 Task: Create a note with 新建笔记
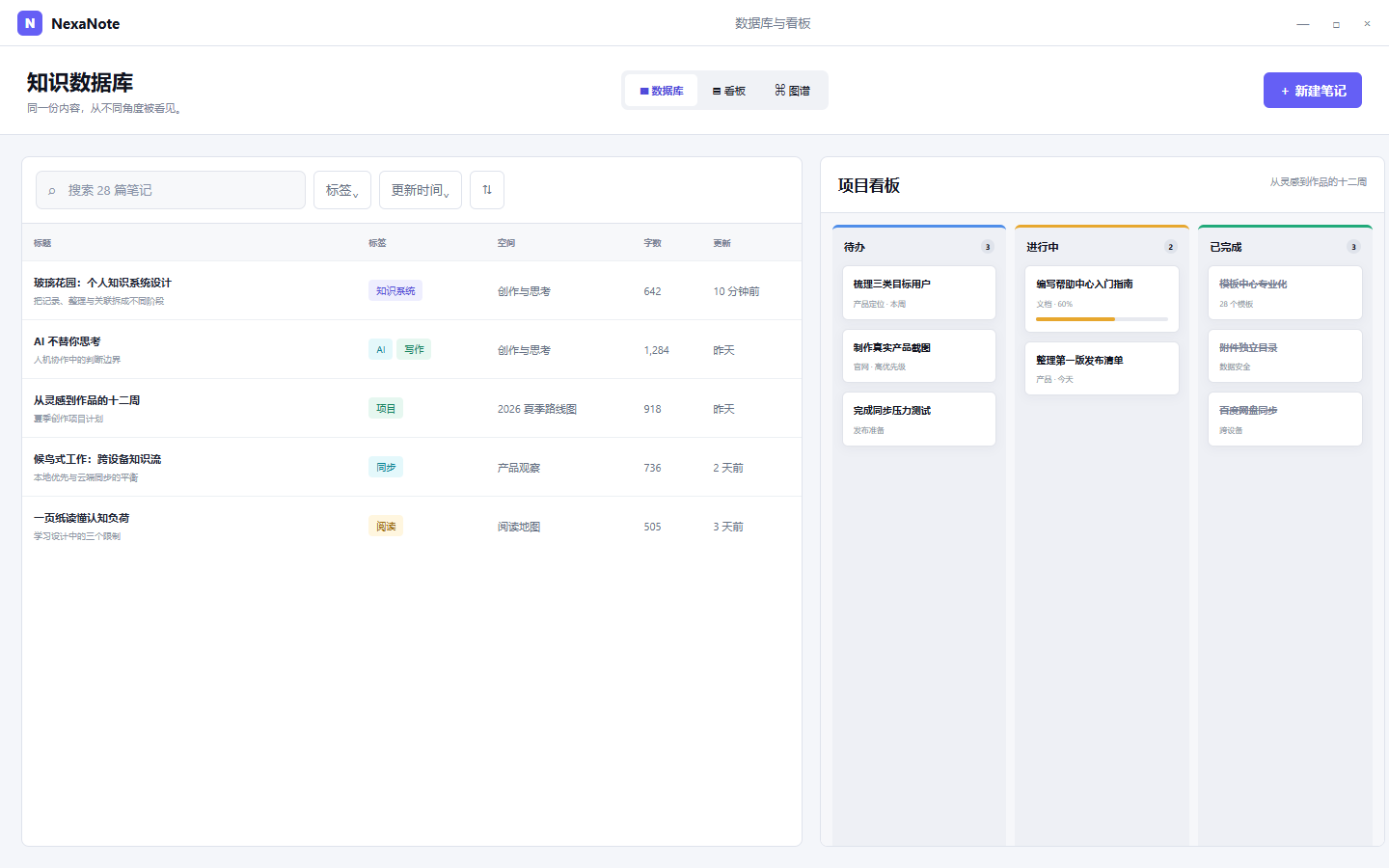[x=1313, y=91]
